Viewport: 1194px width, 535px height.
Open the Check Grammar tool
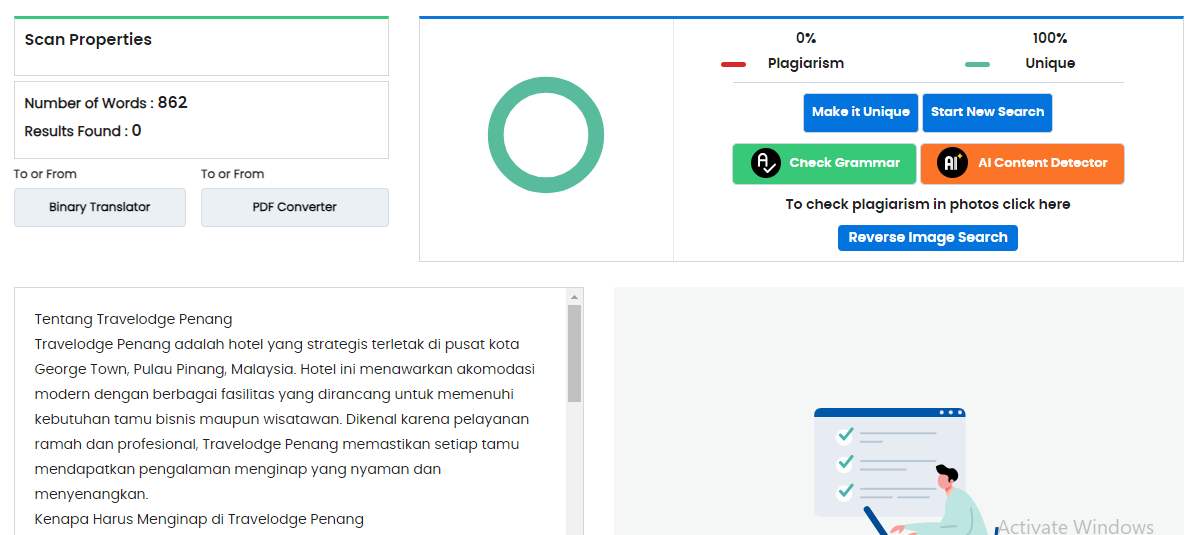click(x=824, y=164)
